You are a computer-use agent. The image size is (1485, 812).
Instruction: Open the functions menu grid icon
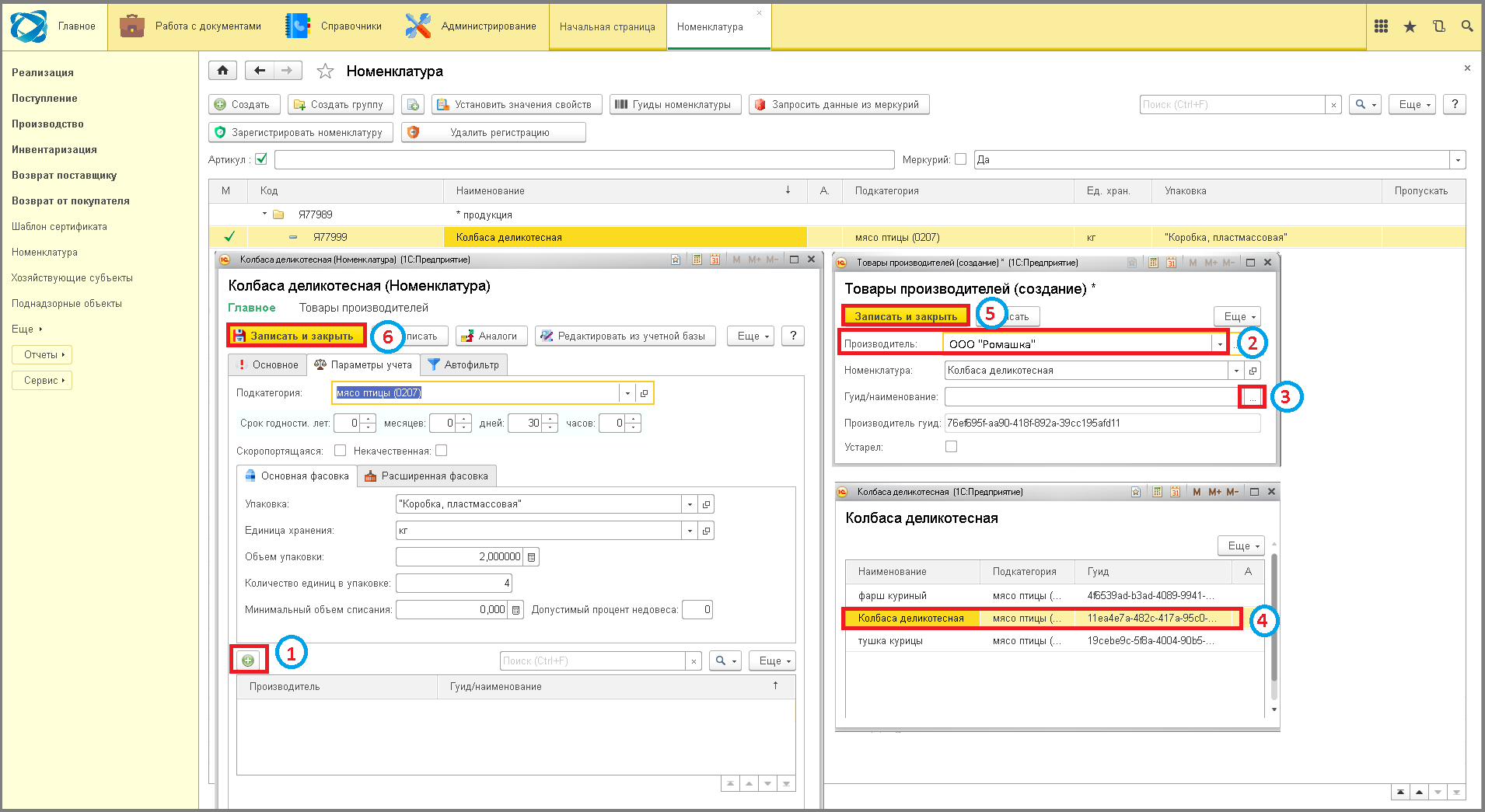(x=1381, y=26)
